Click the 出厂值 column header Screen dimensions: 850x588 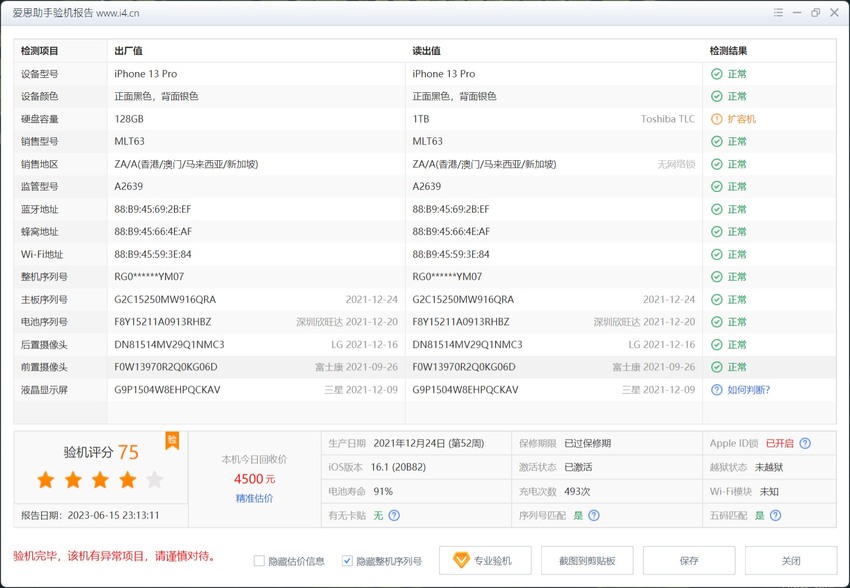[128, 51]
